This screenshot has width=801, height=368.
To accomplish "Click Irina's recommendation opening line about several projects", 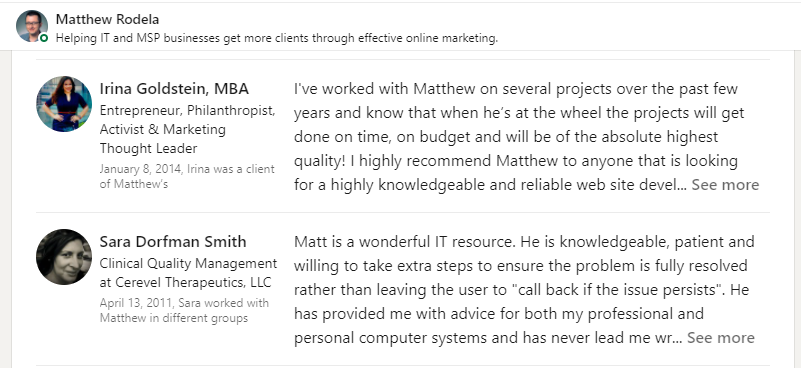I will pos(516,89).
